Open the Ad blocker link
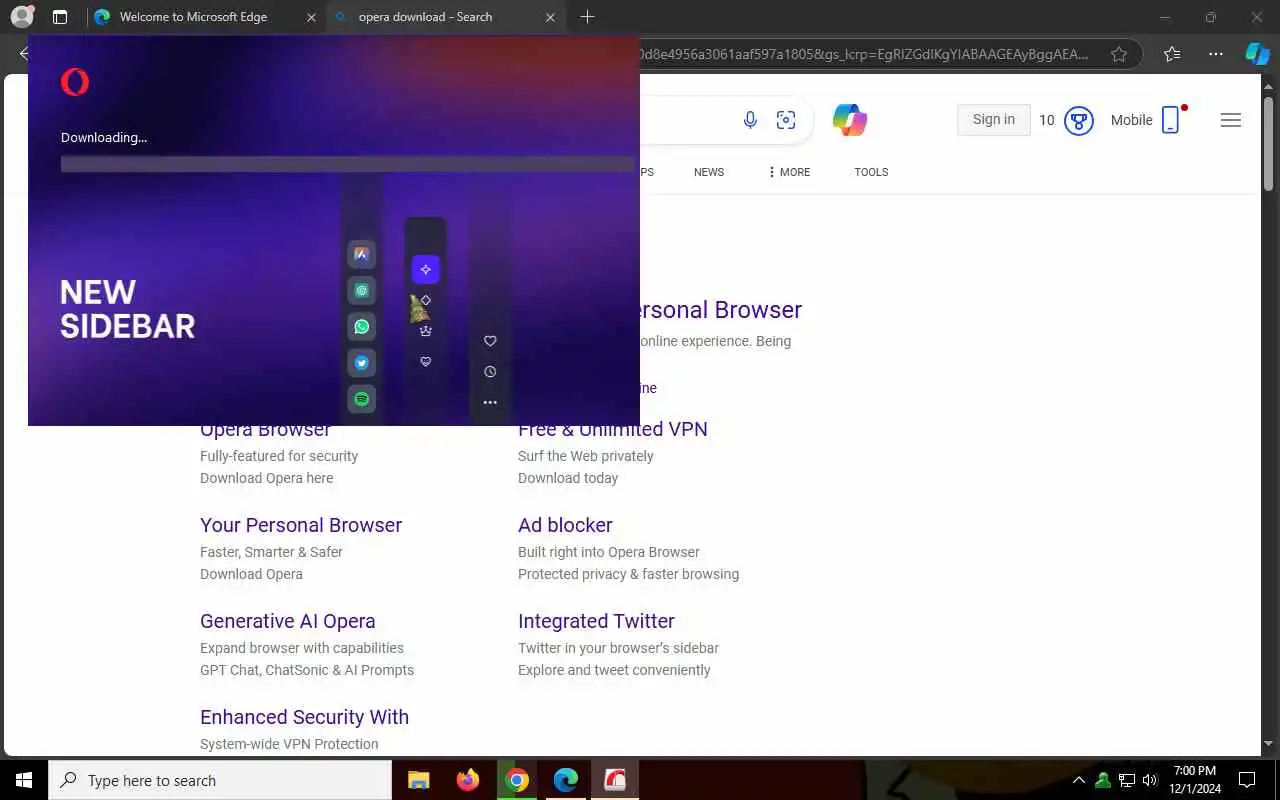This screenshot has height=800, width=1280. (x=565, y=525)
